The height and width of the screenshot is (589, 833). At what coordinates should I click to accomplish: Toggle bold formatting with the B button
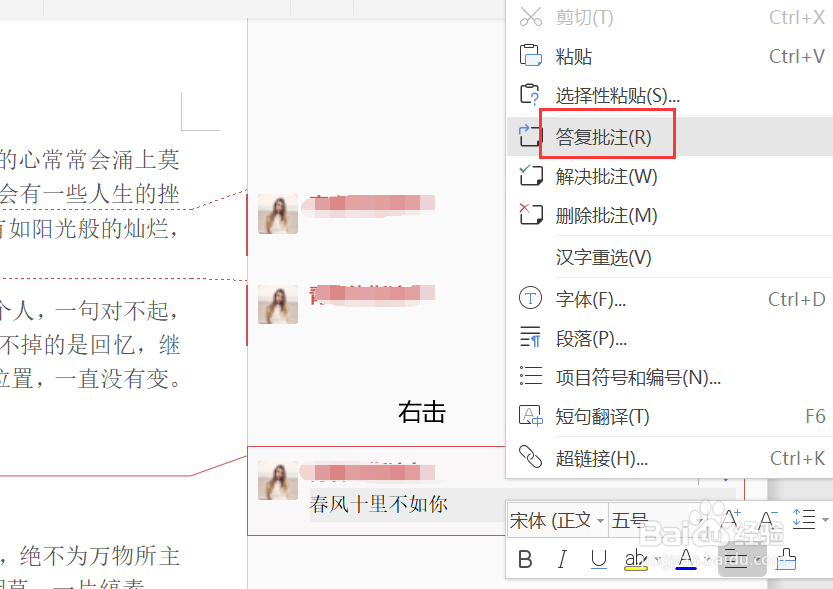point(524,560)
